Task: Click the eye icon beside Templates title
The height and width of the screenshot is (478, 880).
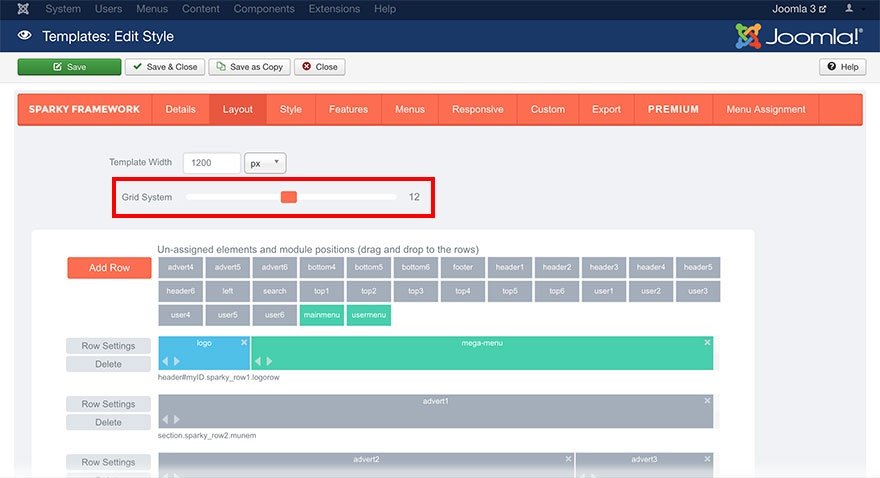Action: point(25,35)
